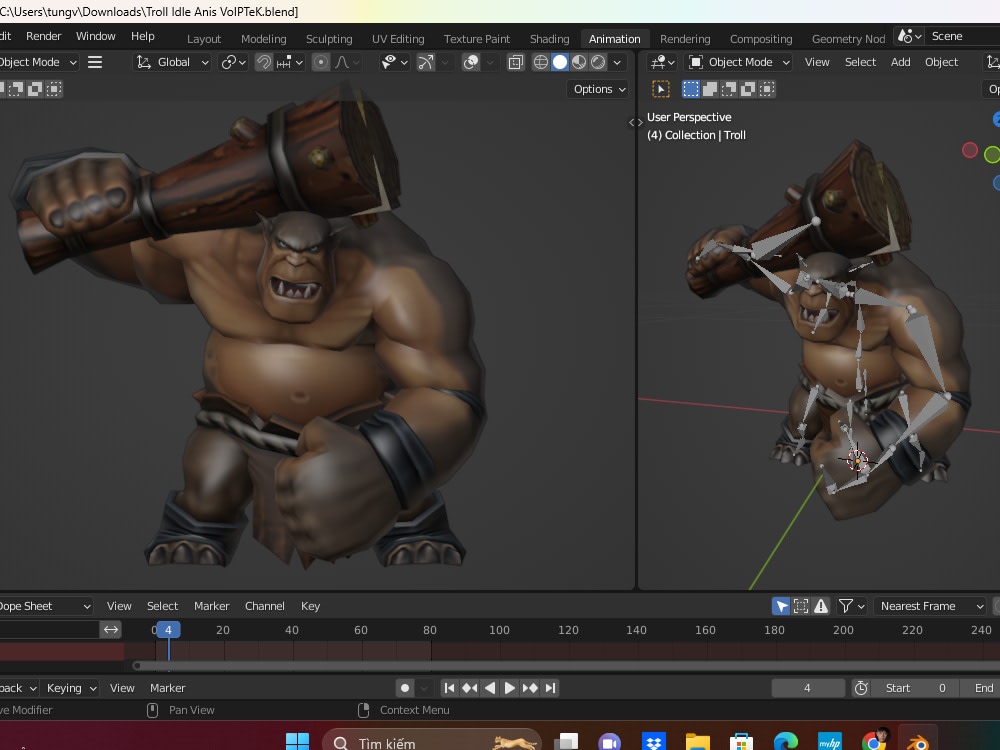Toggle X-ray mode in left viewport

(515, 62)
